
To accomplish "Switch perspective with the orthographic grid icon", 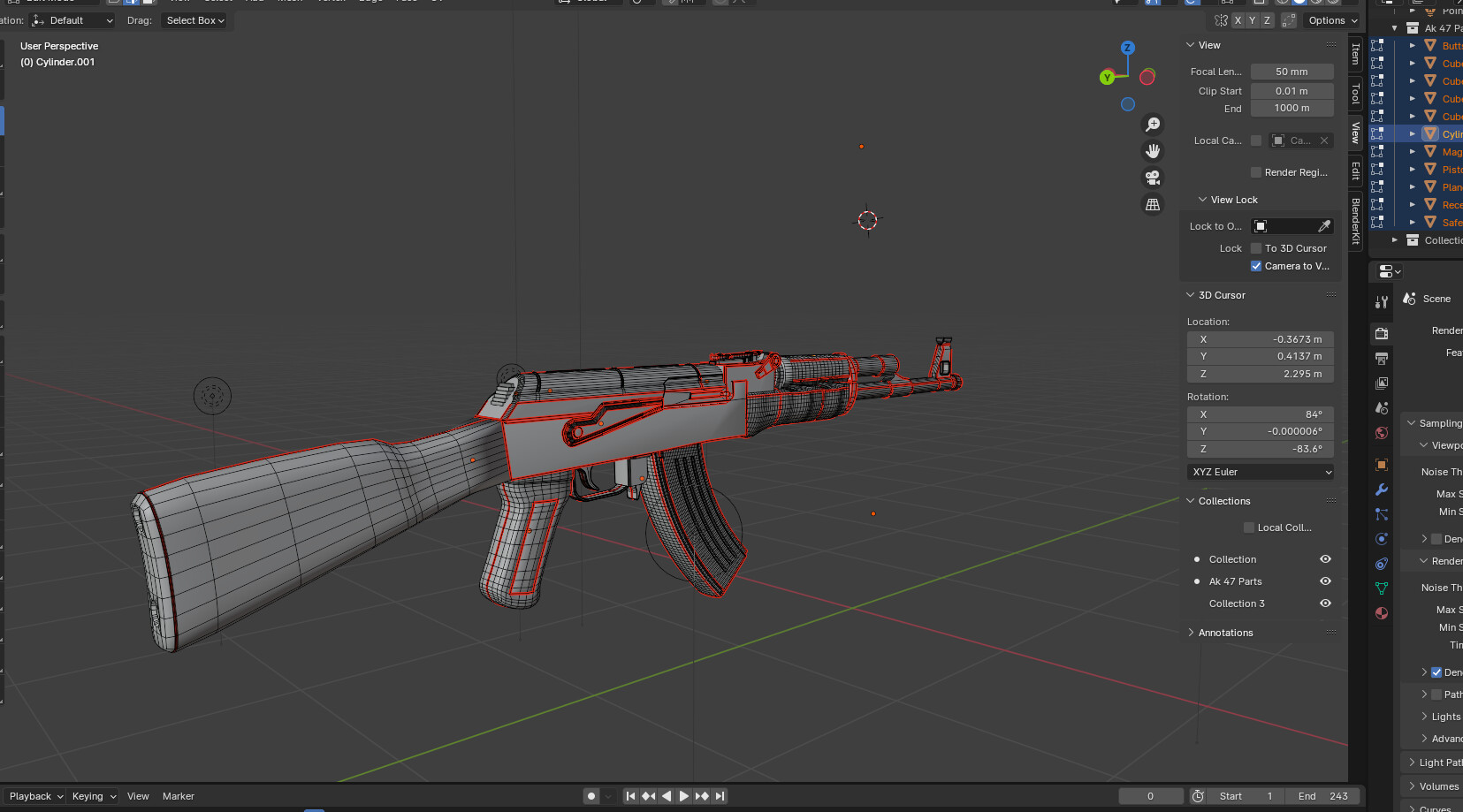I will pos(1152,204).
